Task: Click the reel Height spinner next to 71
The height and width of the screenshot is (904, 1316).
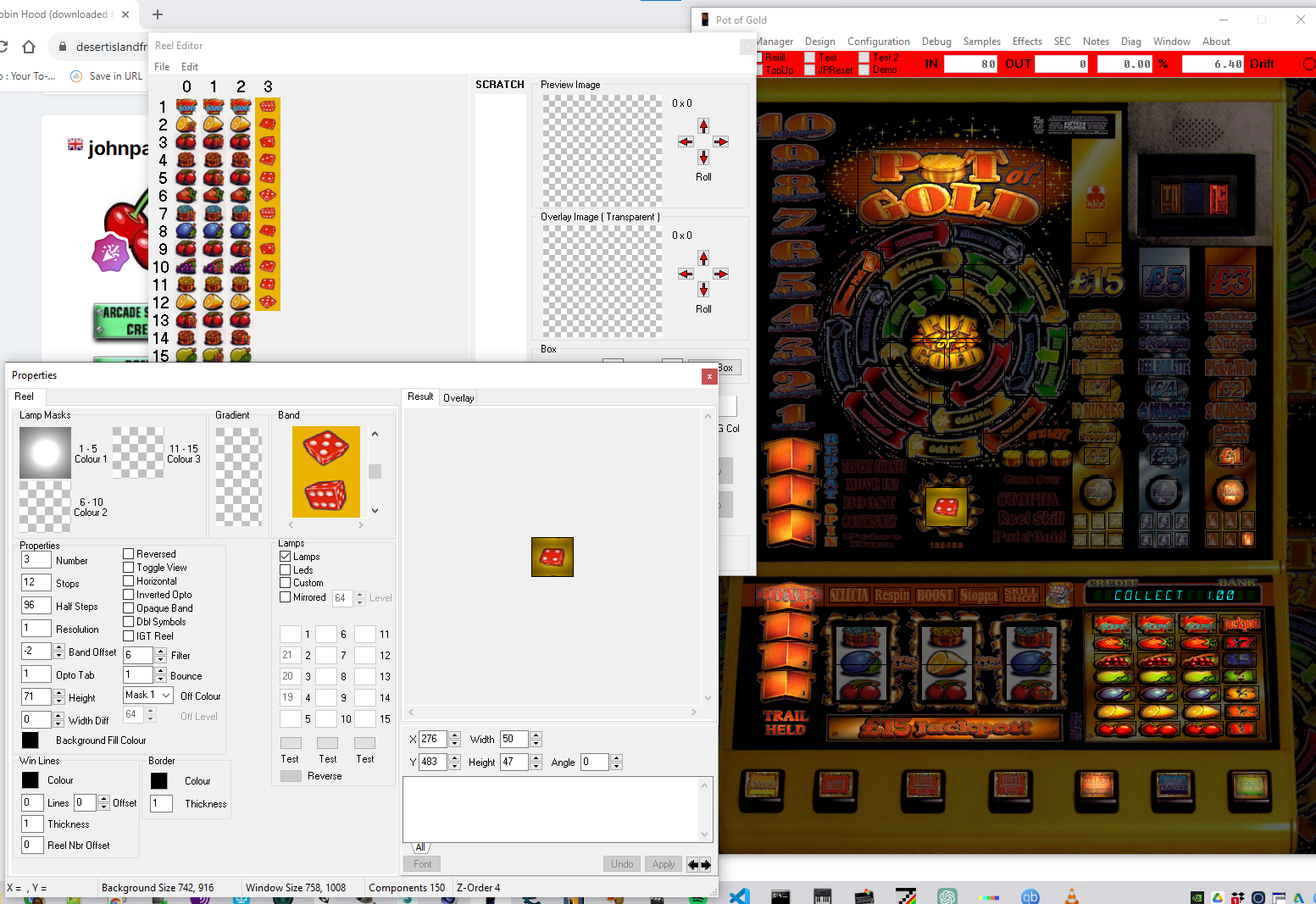Action: click(x=58, y=697)
